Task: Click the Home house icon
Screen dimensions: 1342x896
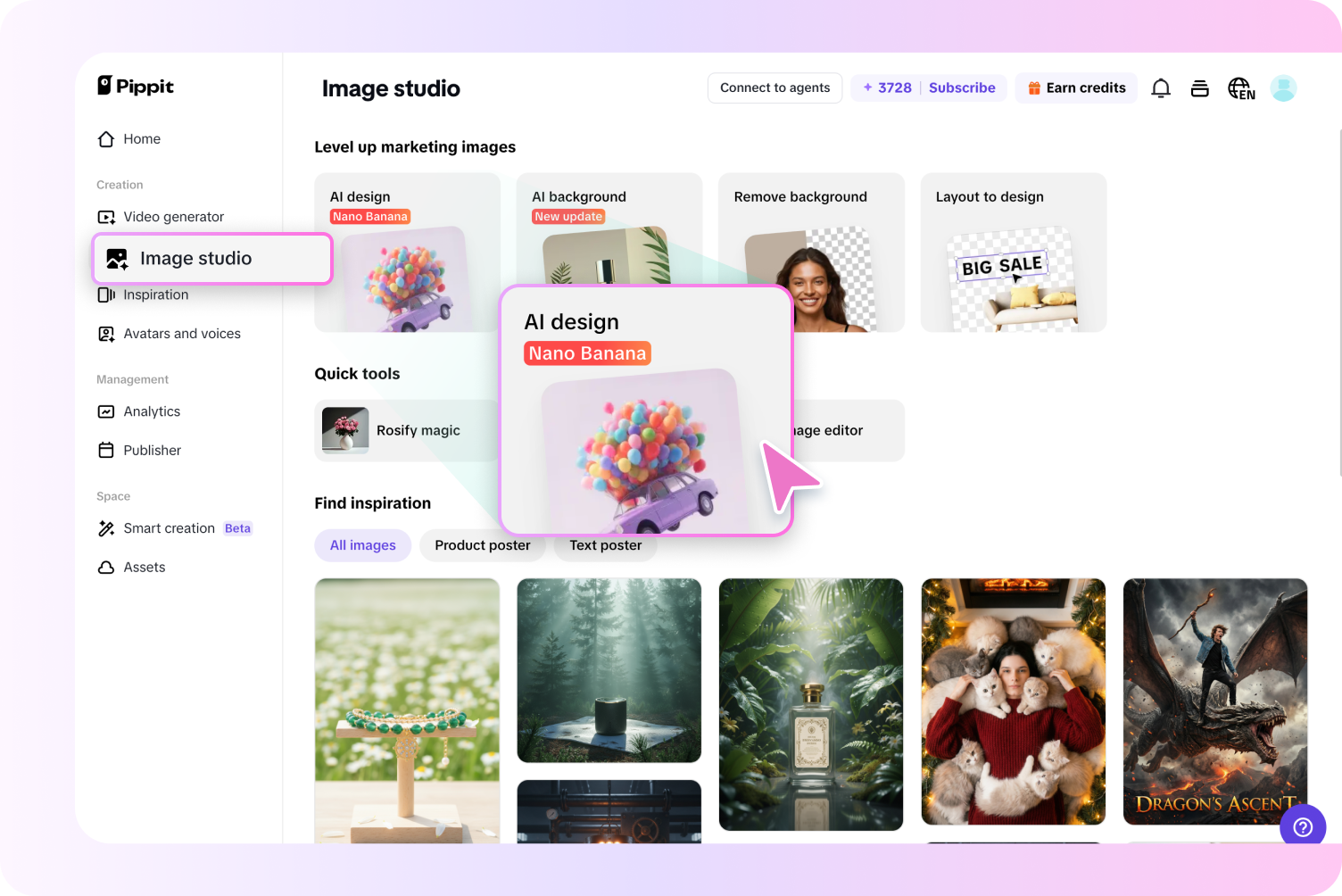Action: pos(106,139)
